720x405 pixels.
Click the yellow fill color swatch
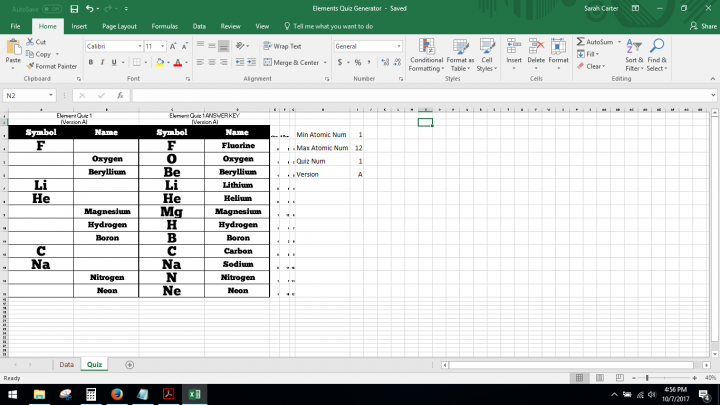[x=156, y=62]
